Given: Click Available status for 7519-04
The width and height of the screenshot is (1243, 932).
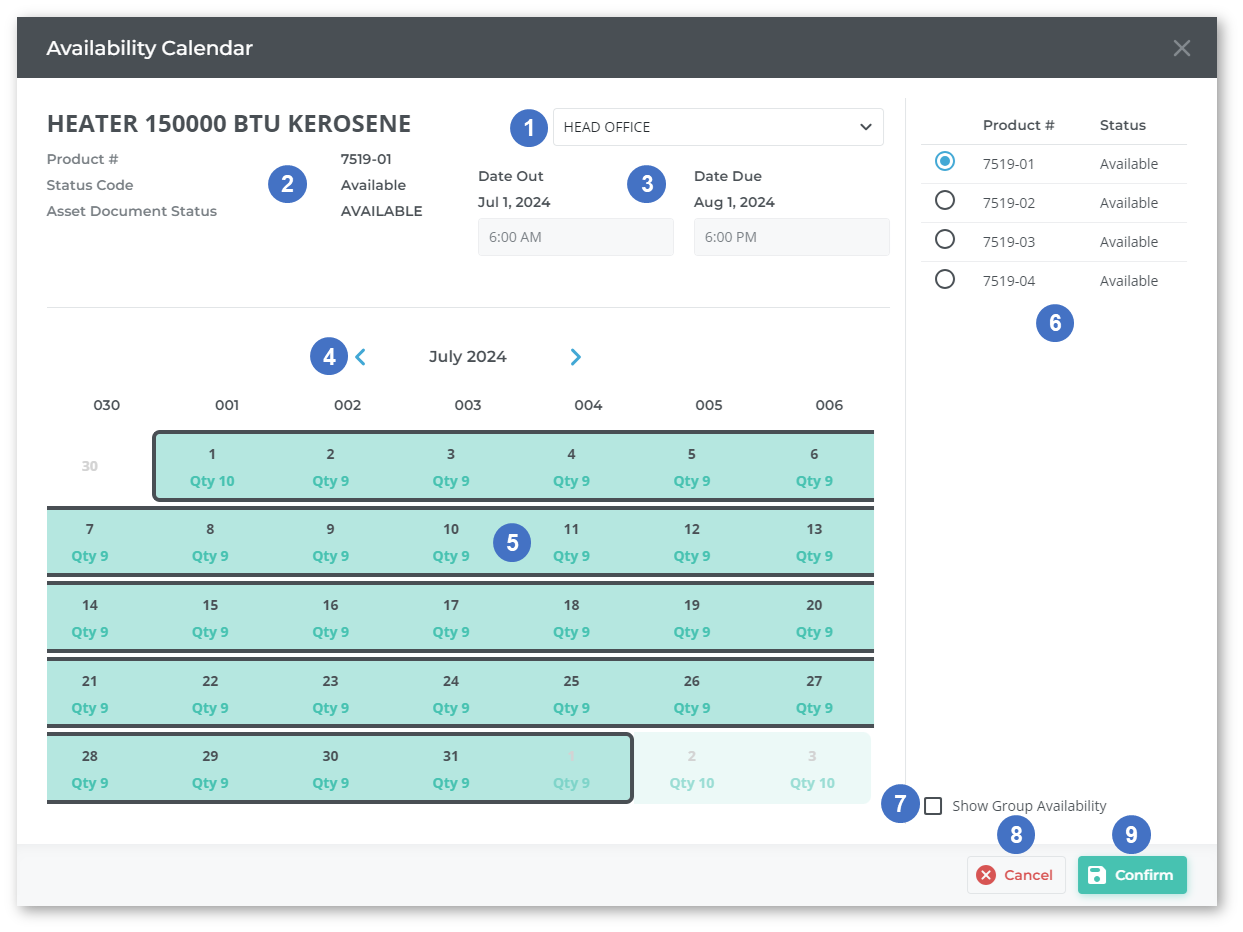Looking at the screenshot, I should pos(1129,281).
